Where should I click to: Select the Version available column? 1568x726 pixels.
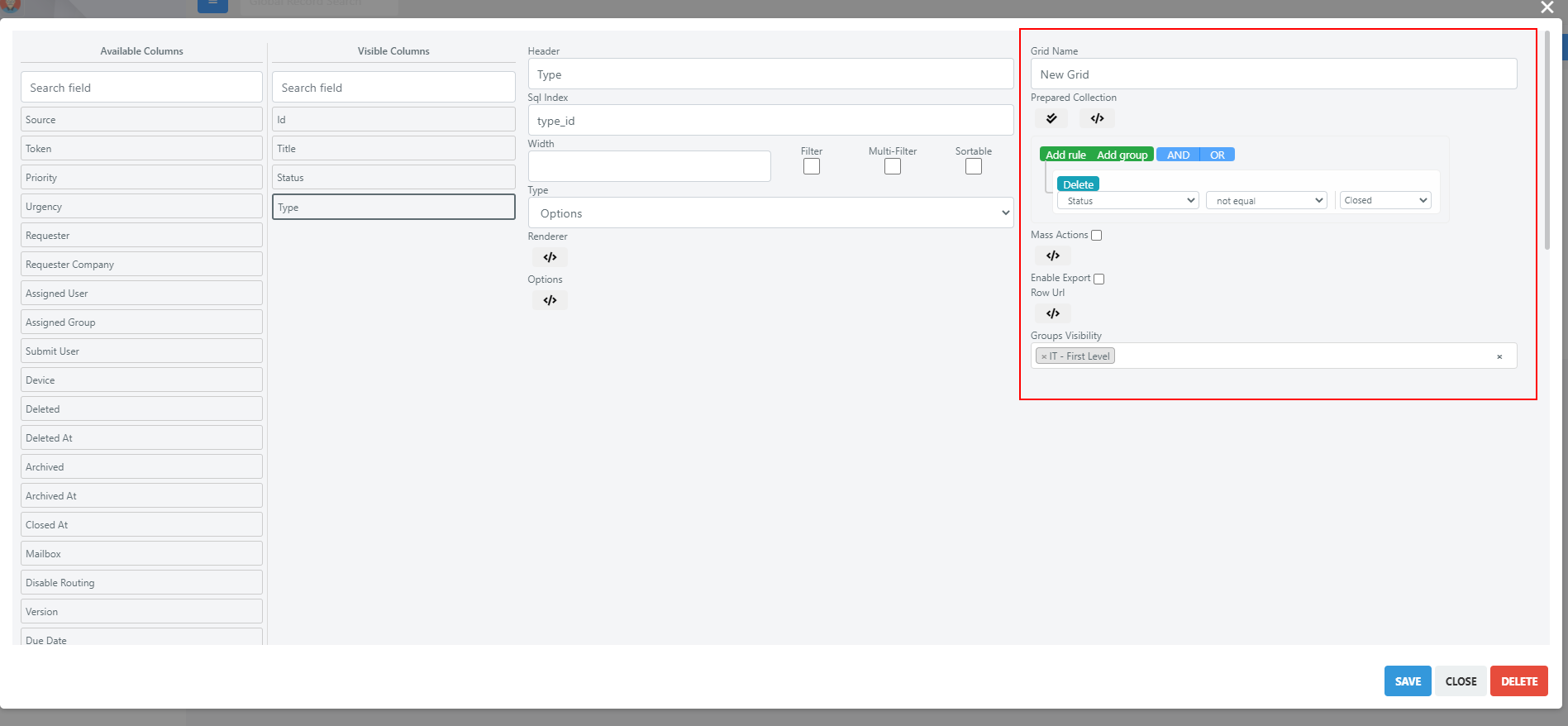(141, 611)
